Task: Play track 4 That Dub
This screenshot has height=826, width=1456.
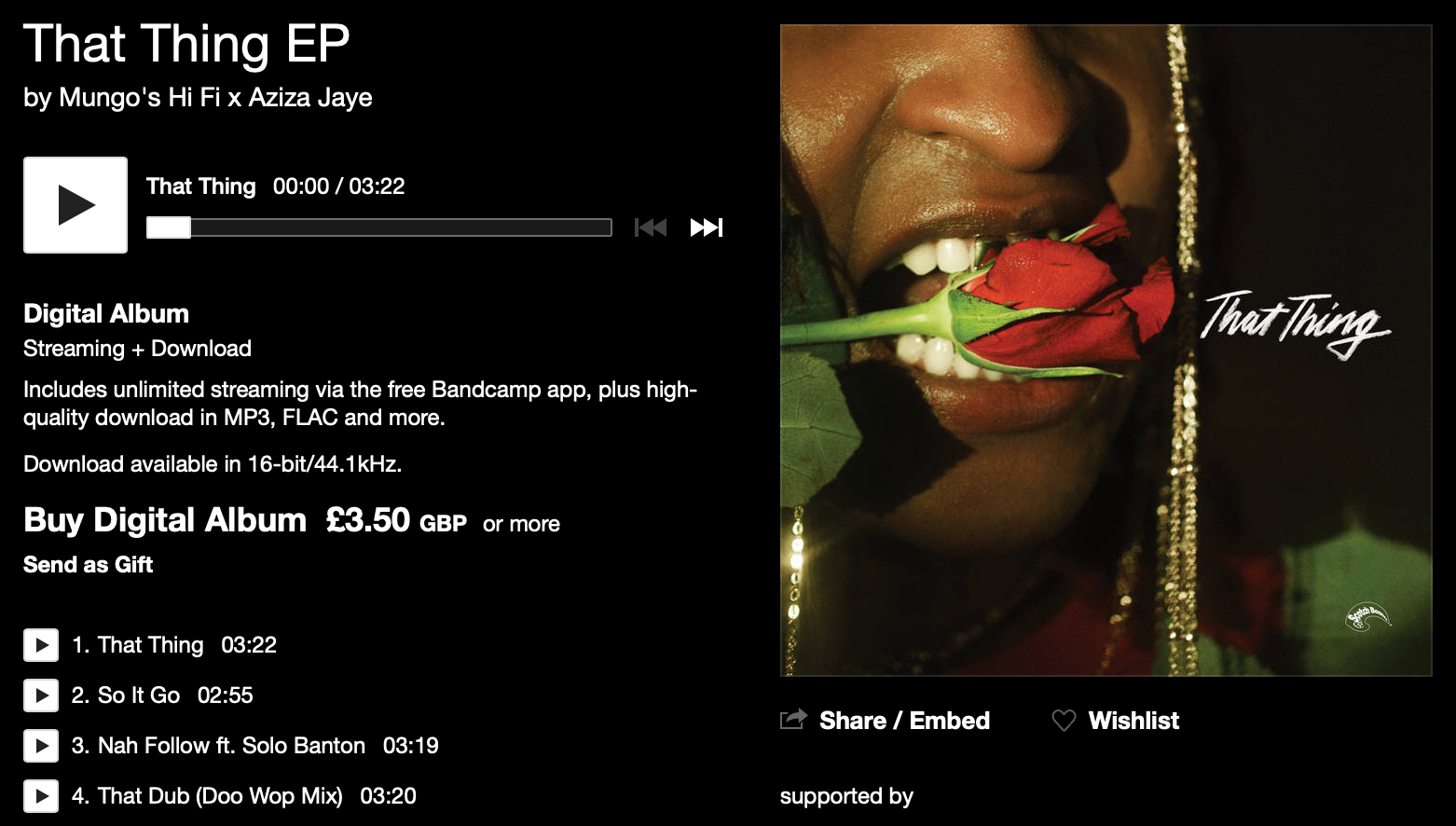Action: 41,796
